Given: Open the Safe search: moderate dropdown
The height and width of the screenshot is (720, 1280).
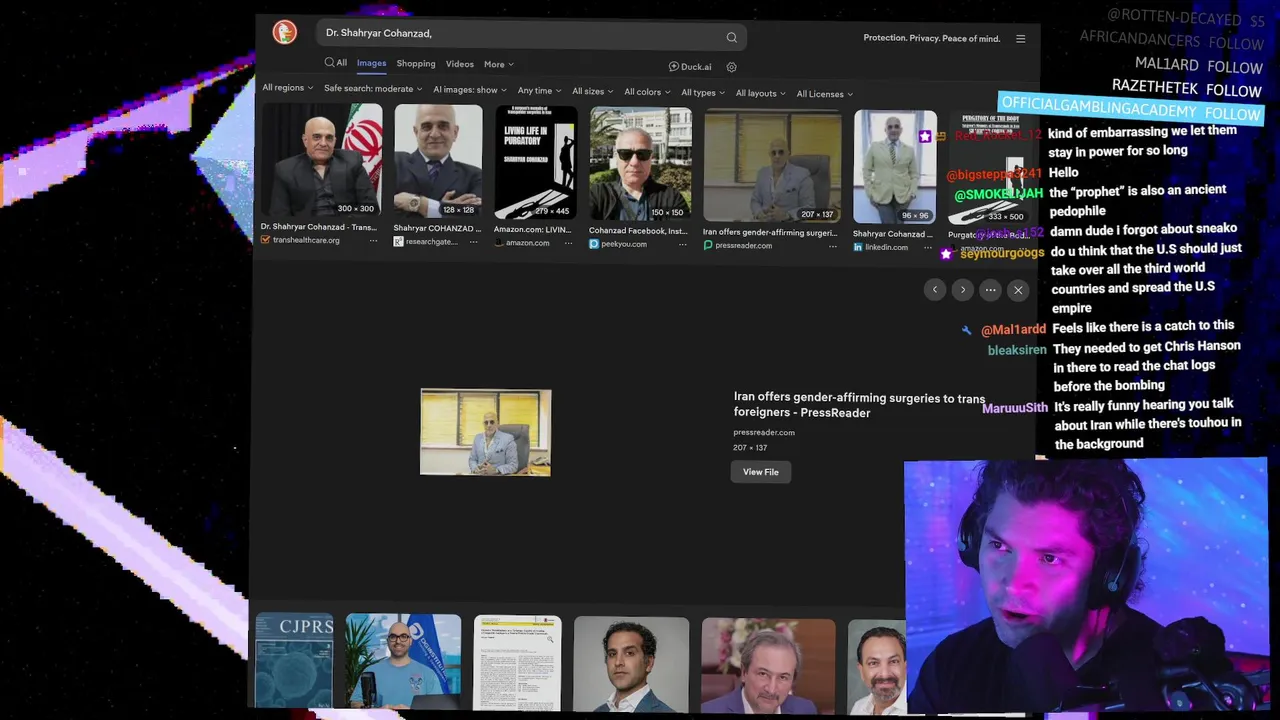Looking at the screenshot, I should click(x=373, y=88).
